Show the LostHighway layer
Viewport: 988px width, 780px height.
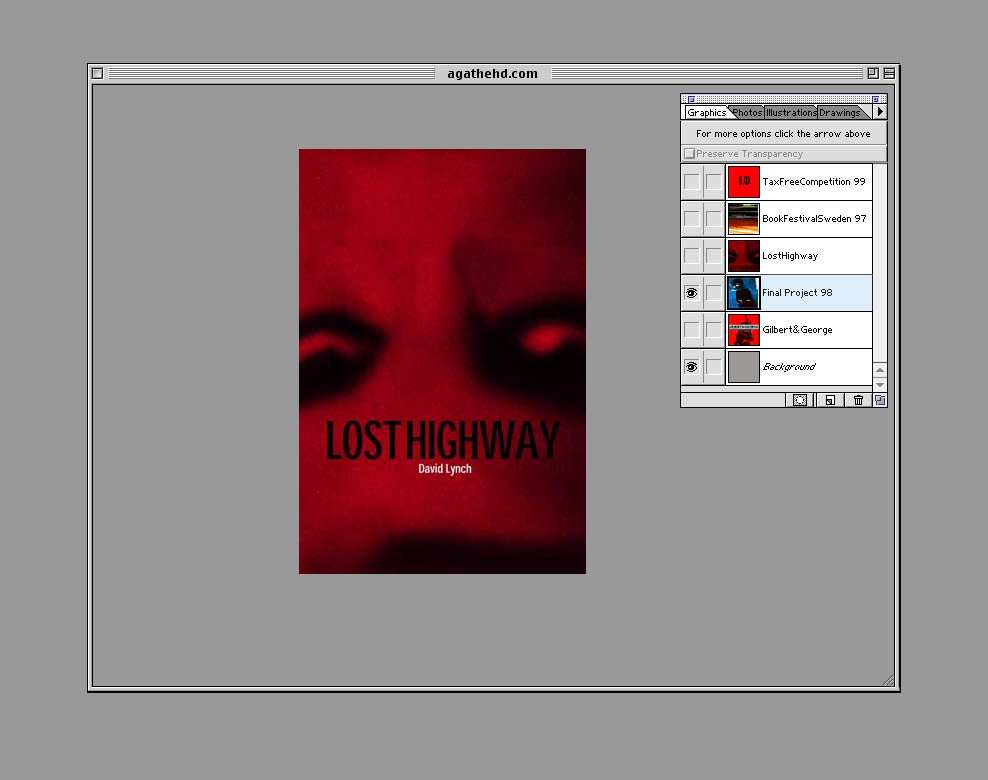click(x=692, y=256)
